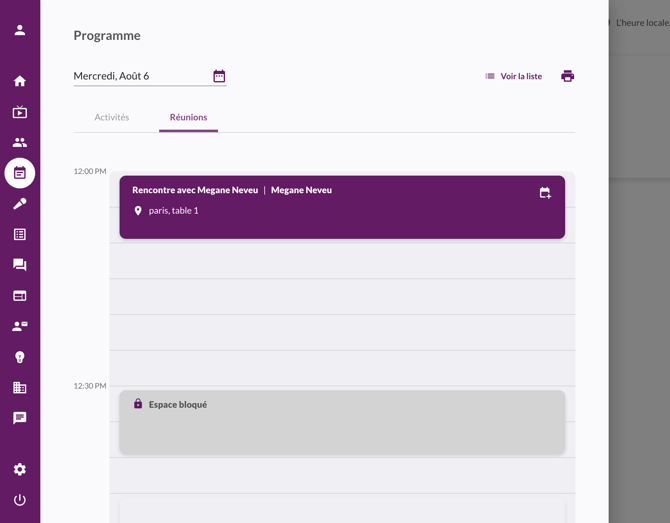Click the power logout icon
The height and width of the screenshot is (523, 670).
20,500
